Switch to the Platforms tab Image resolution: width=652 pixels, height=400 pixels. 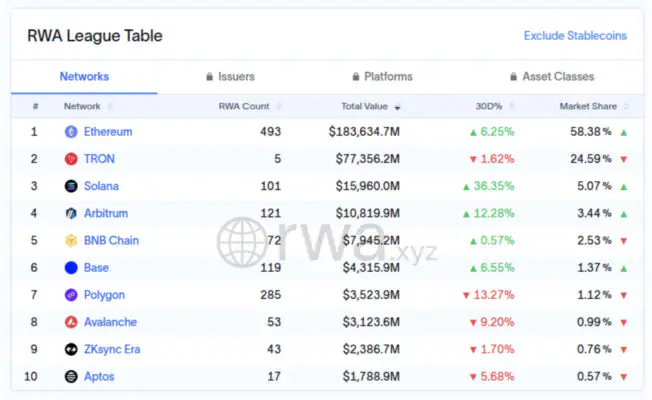pos(382,76)
